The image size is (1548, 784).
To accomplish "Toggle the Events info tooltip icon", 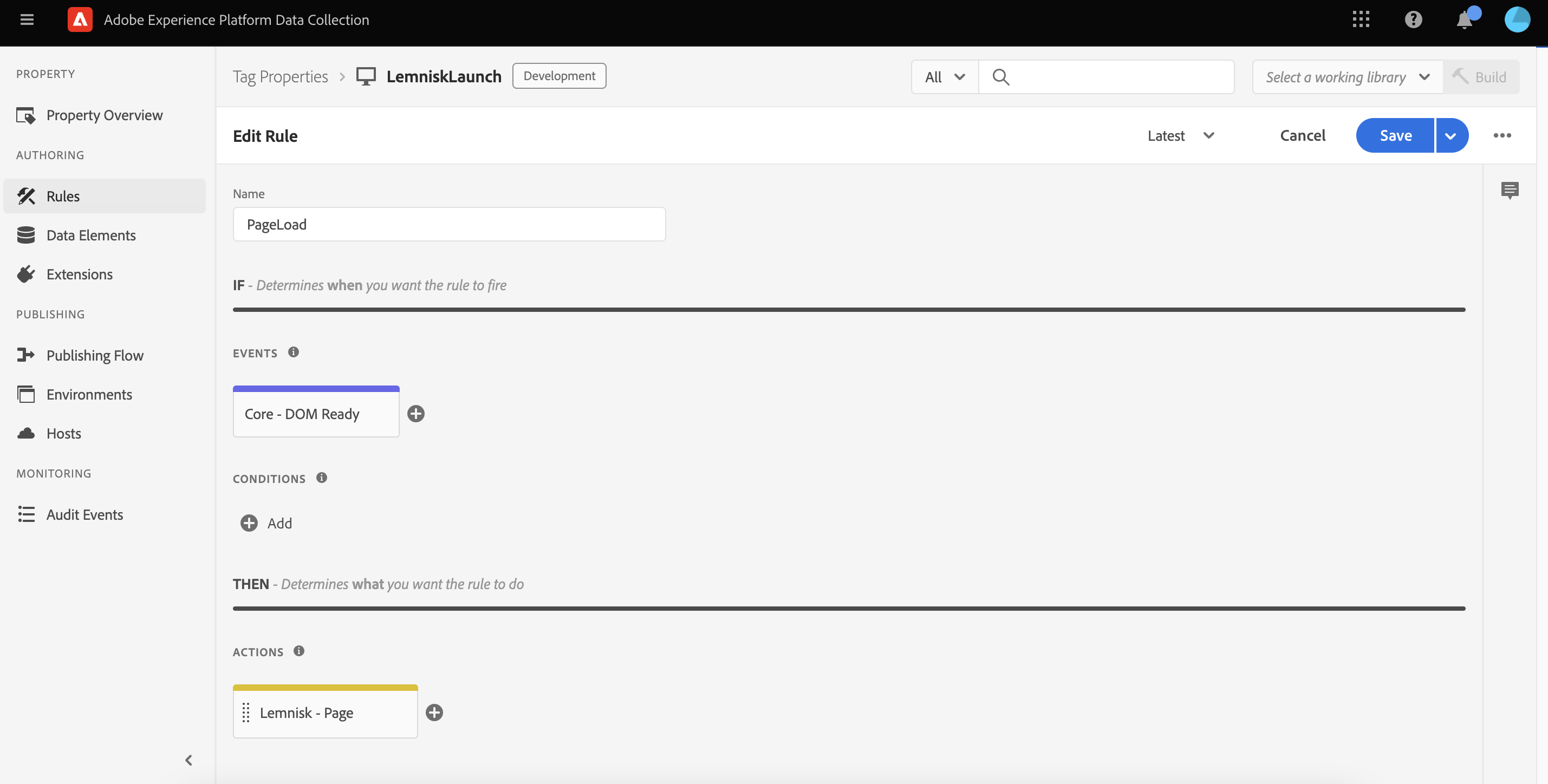I will point(295,351).
